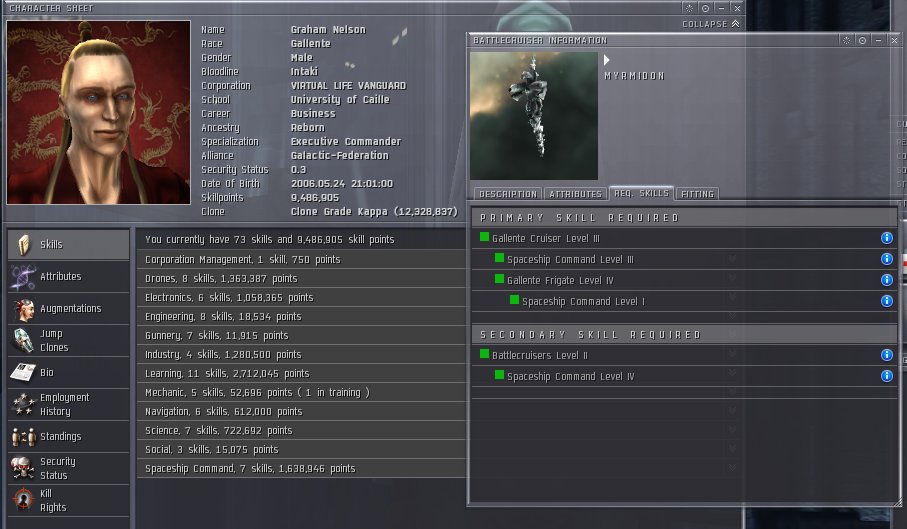Expand the Gunnery skill group
The width and height of the screenshot is (907, 529).
pos(301,336)
